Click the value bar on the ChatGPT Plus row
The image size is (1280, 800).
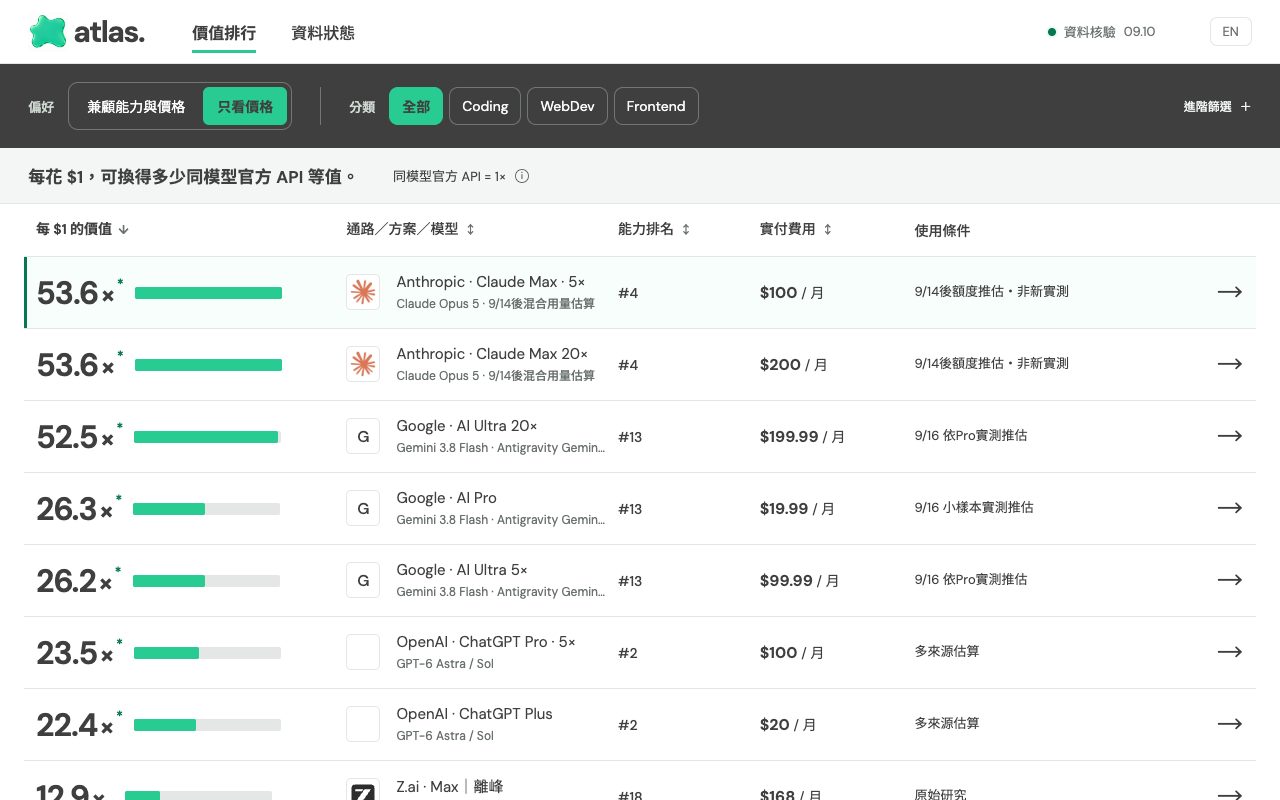point(207,725)
